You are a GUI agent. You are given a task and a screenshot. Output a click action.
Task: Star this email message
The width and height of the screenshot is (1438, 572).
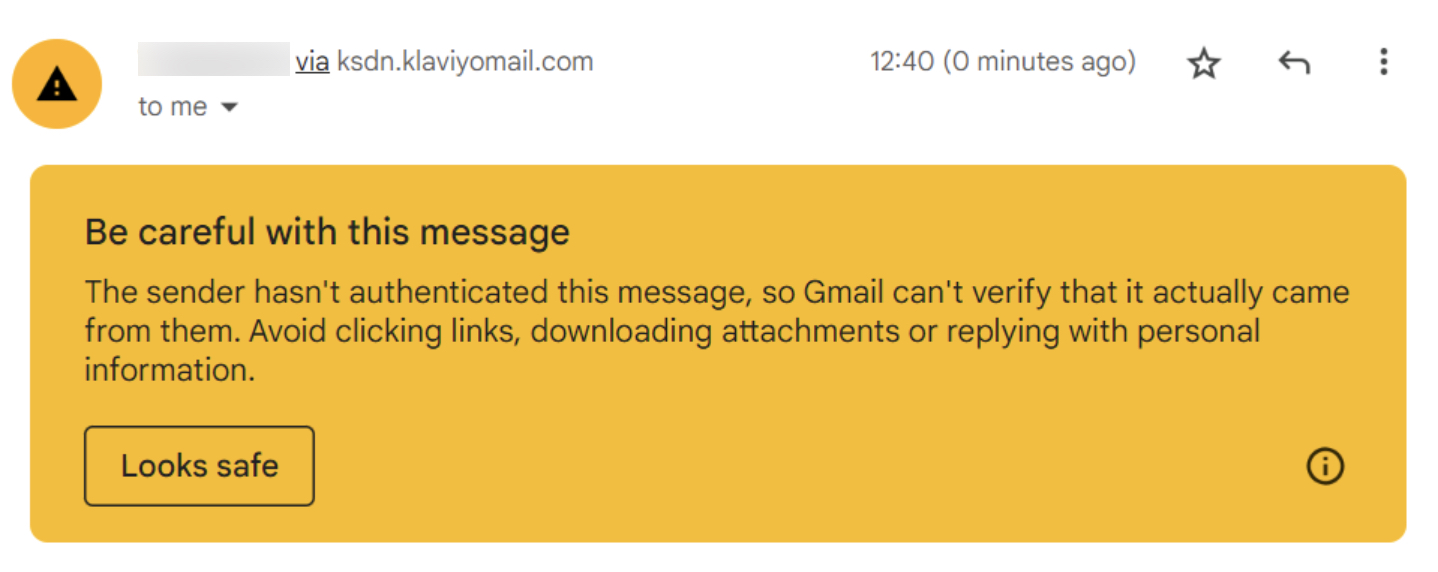[1204, 64]
